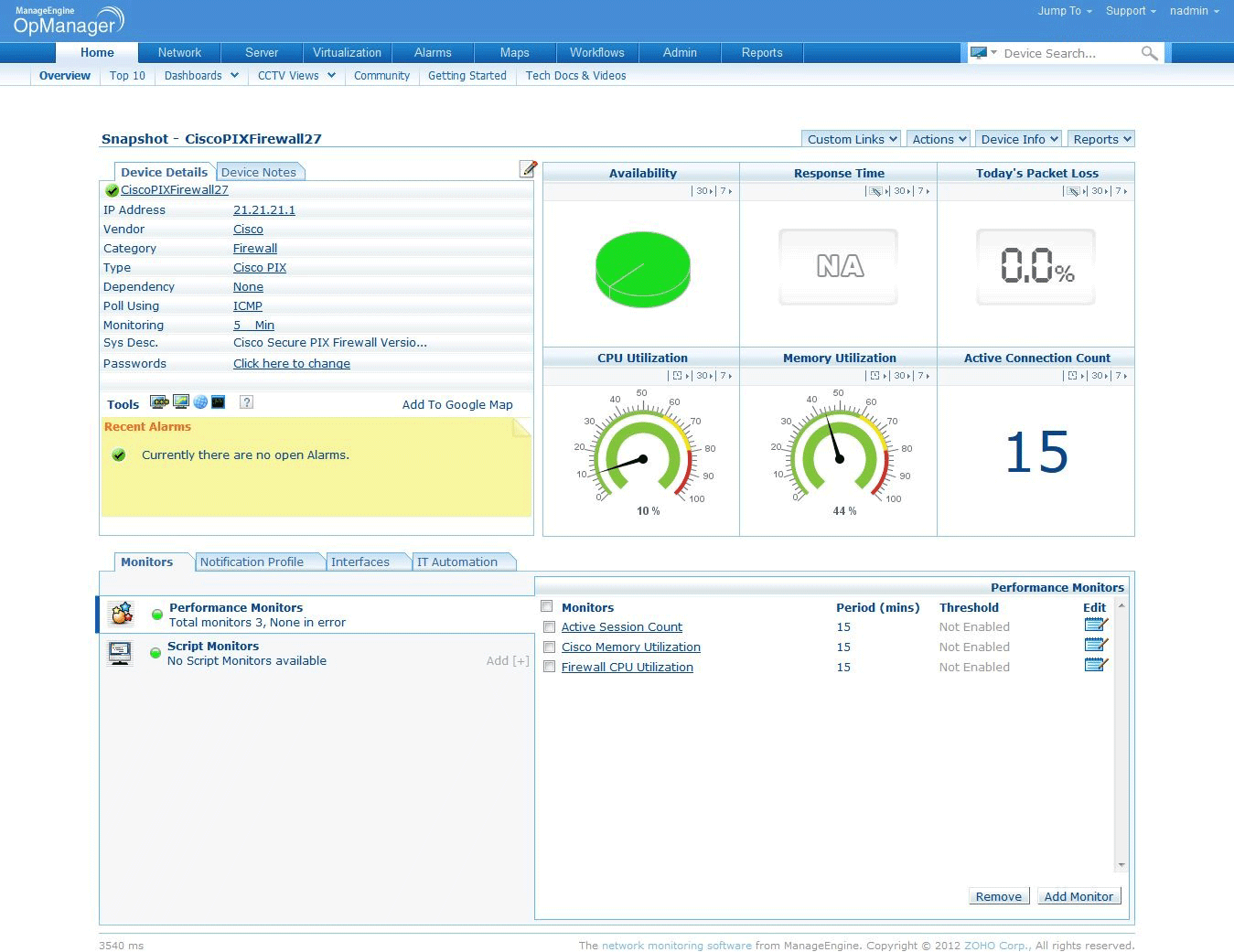Tick the Cisco Memory Utilization checkbox
Screen dimensions: 1234x952
click(x=549, y=647)
